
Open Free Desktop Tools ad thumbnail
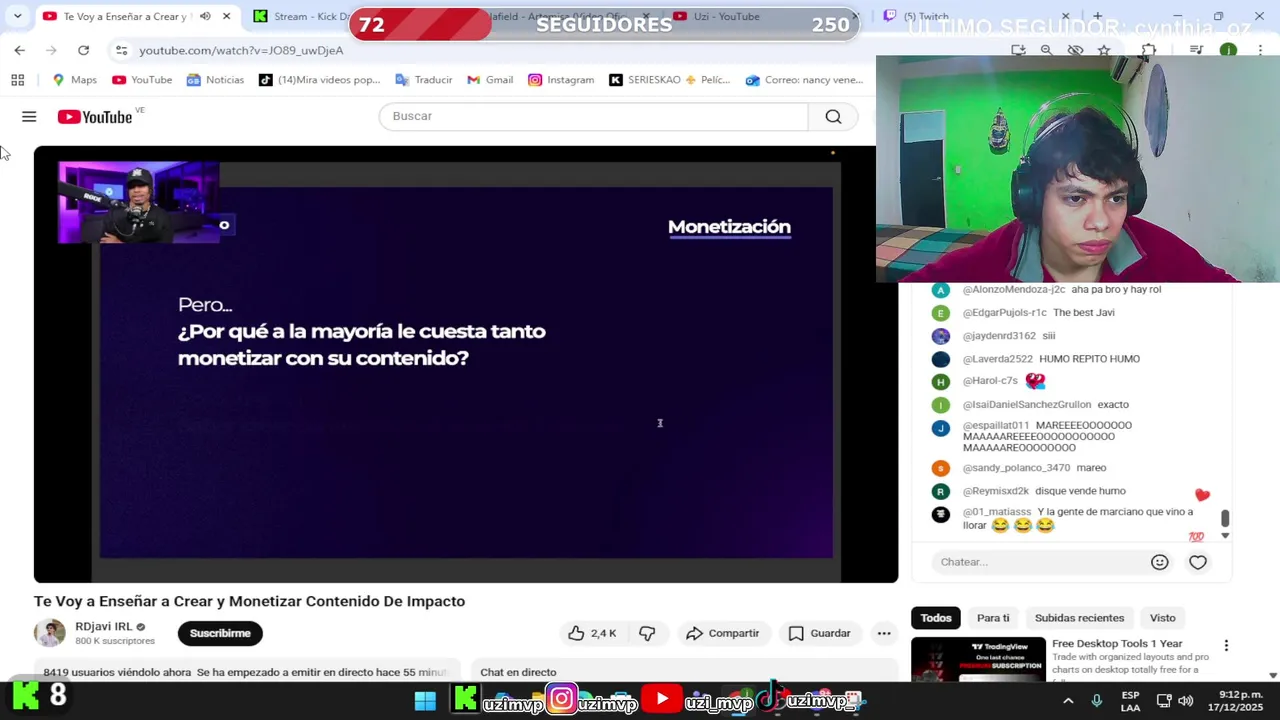coord(978,659)
